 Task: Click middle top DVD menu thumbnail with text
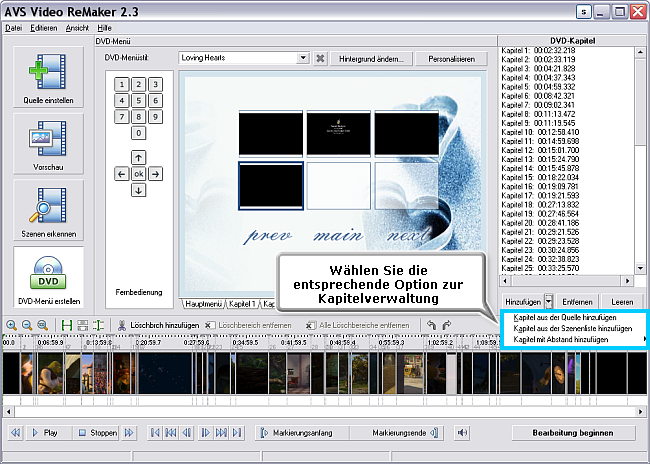[339, 134]
